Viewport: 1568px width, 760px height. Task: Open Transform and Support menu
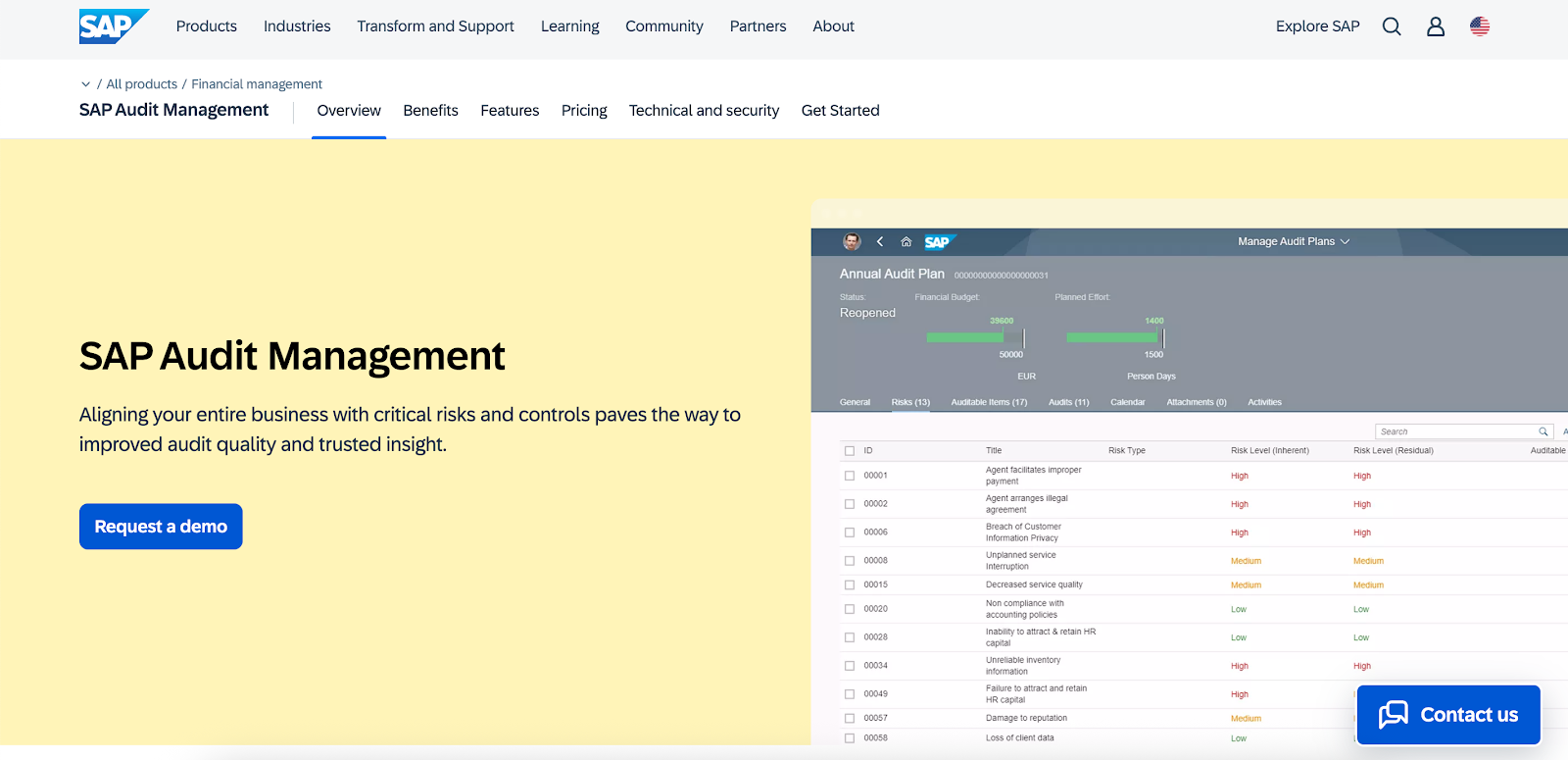(x=435, y=26)
